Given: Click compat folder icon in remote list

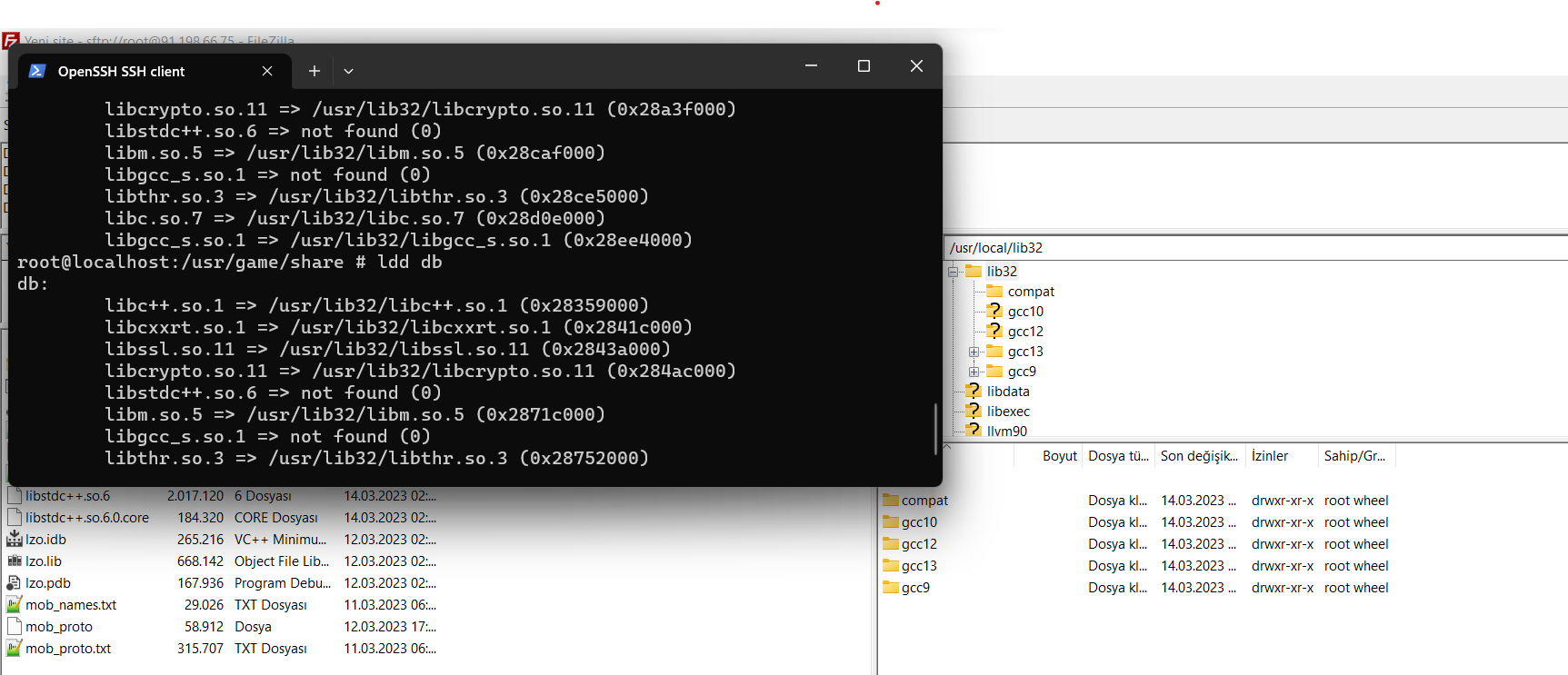Looking at the screenshot, I should (891, 501).
